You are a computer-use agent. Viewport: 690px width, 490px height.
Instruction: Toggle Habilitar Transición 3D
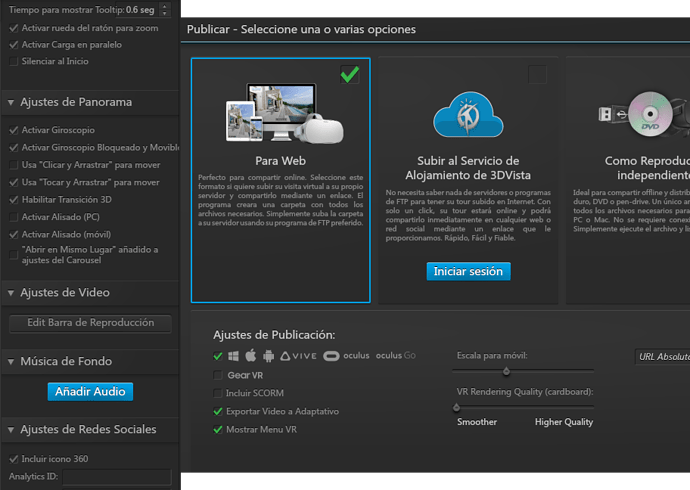click(x=14, y=200)
